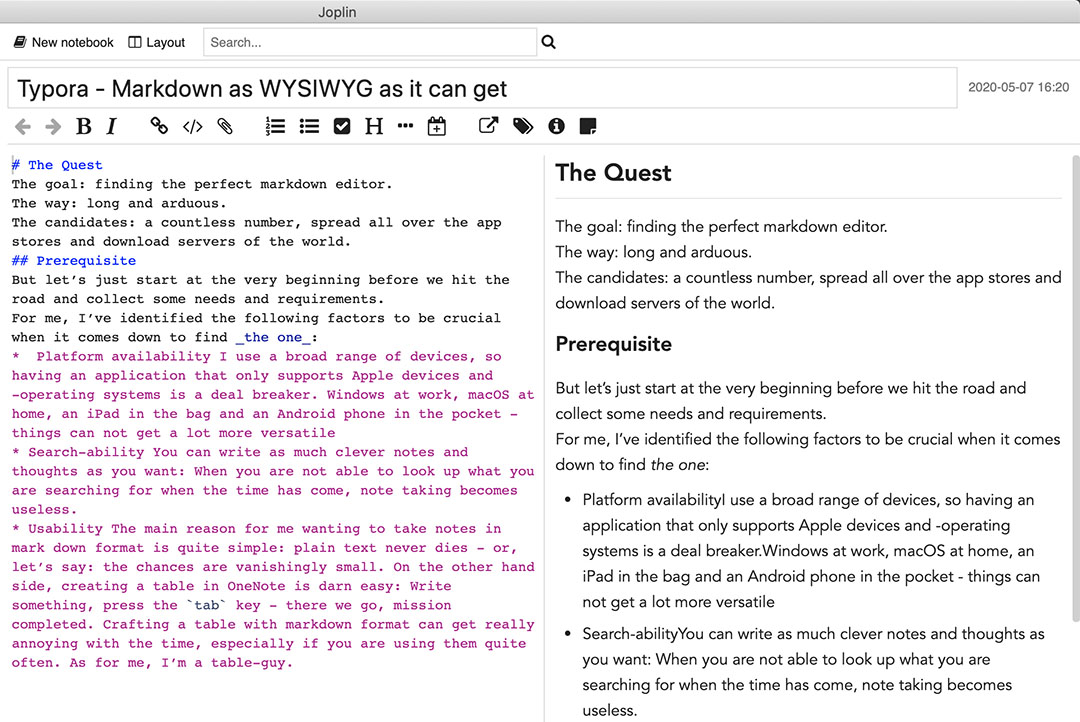Click the note title field 'Typora - Markdown as WYSIWYG'
The image size is (1080, 722).
coord(482,88)
